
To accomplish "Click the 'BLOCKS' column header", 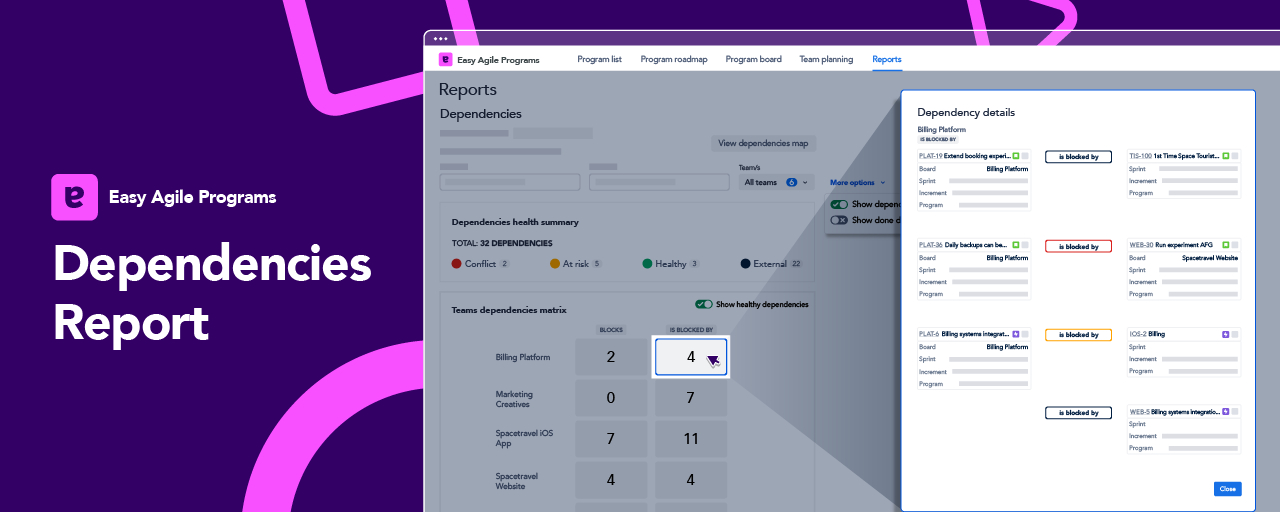I will (x=611, y=329).
